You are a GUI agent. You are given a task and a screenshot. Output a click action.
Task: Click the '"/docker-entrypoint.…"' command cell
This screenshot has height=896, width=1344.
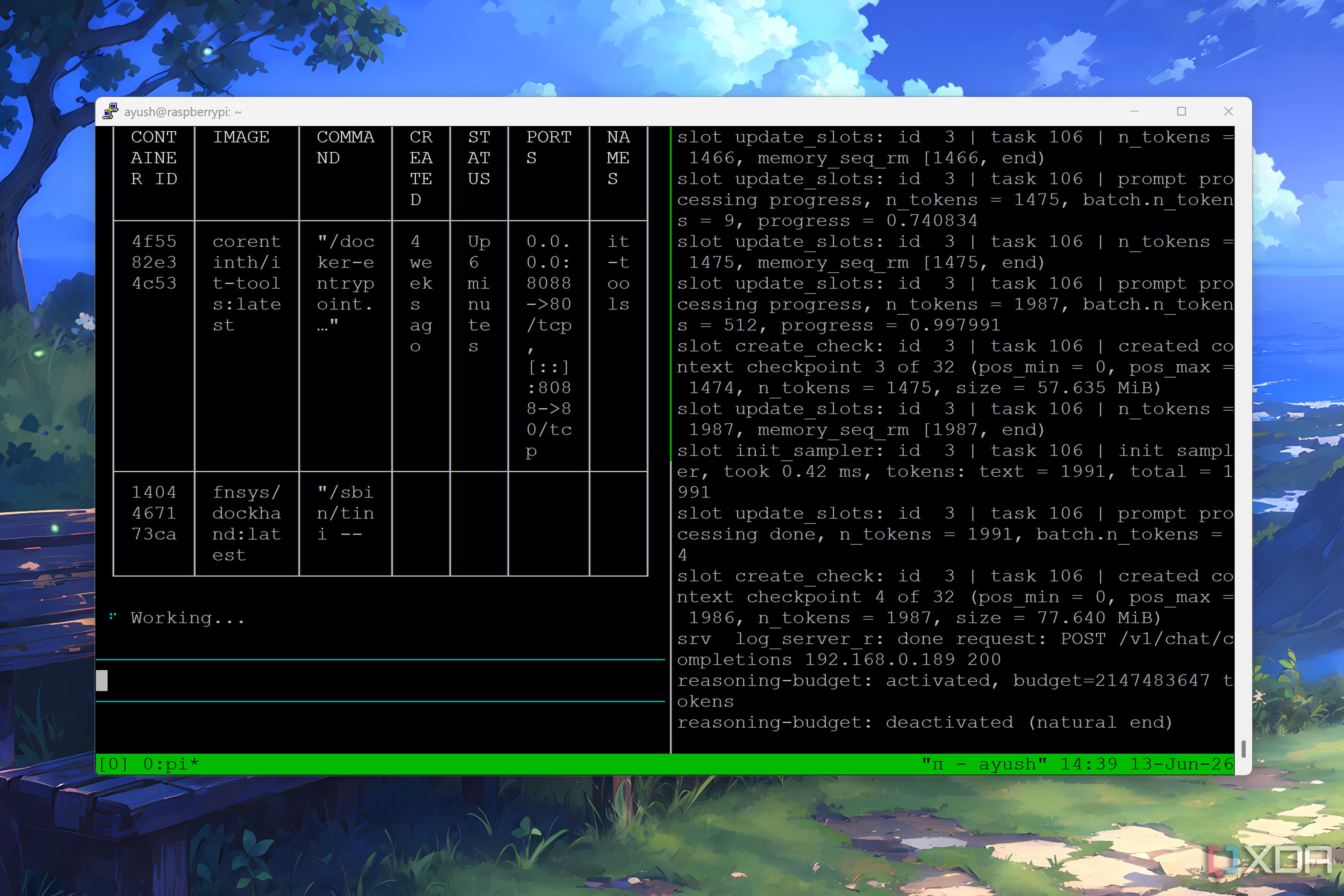click(x=346, y=283)
